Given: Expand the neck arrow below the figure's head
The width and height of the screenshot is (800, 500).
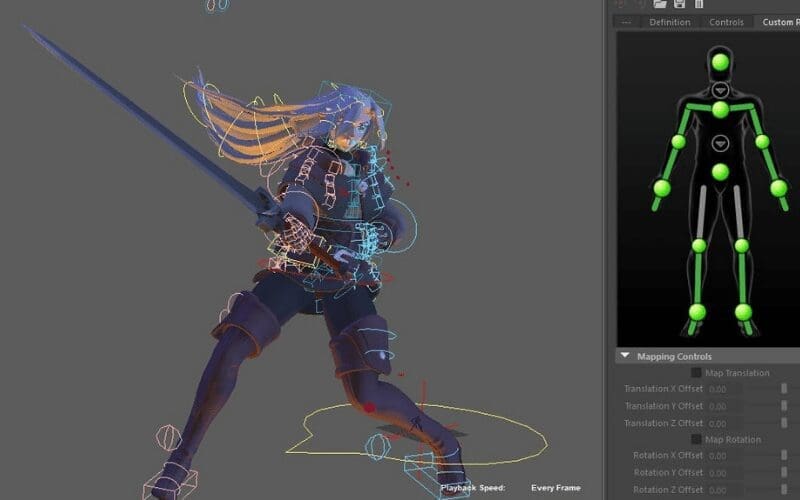Looking at the screenshot, I should point(720,90).
